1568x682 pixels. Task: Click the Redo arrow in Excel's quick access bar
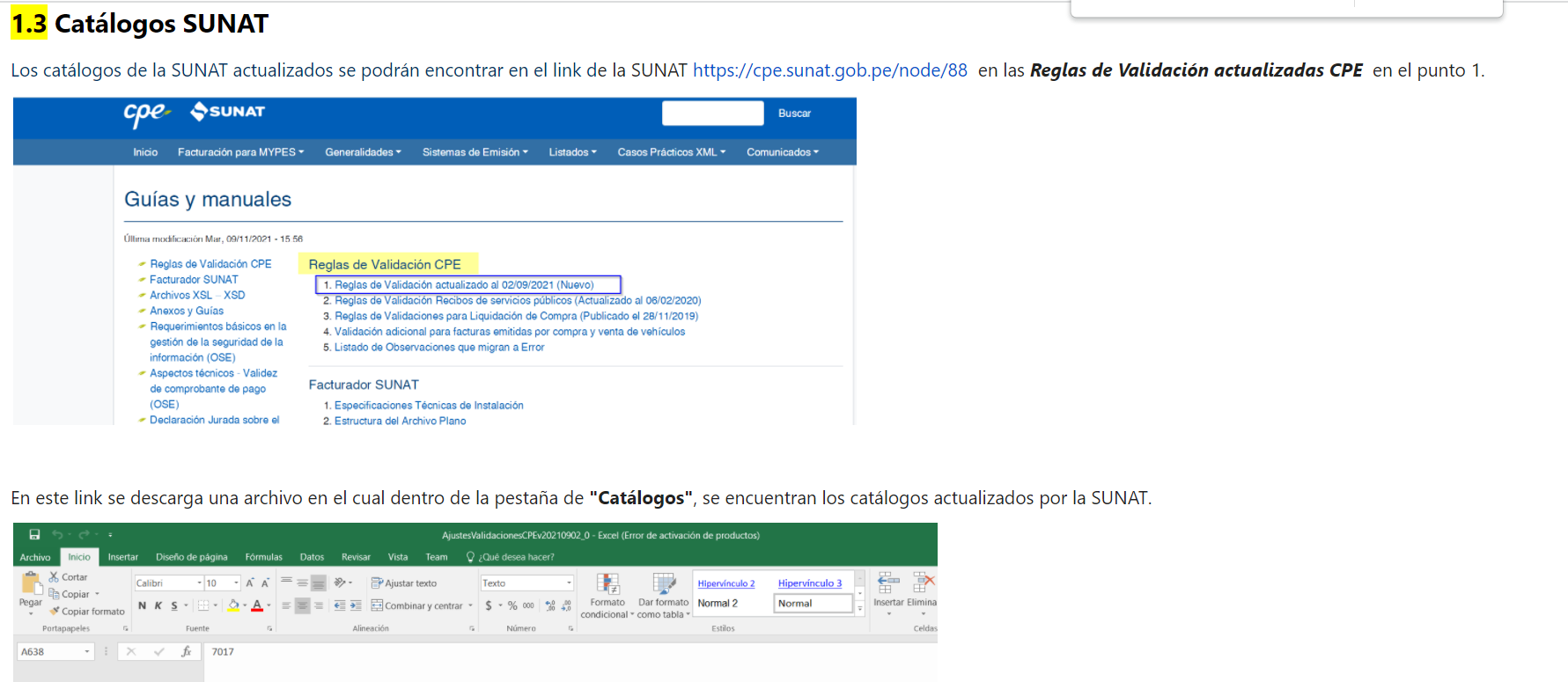[85, 534]
